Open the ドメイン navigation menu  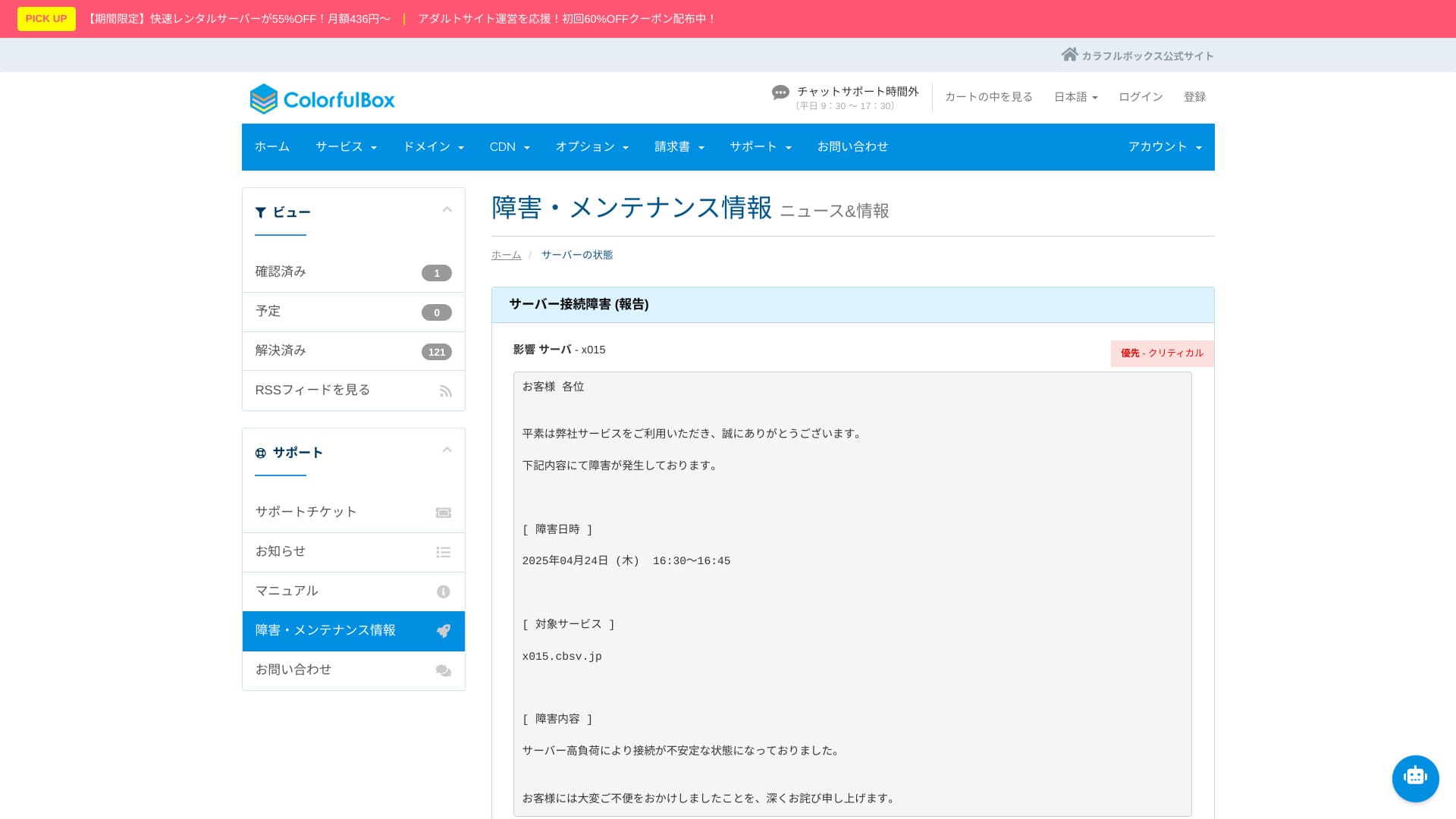point(433,147)
